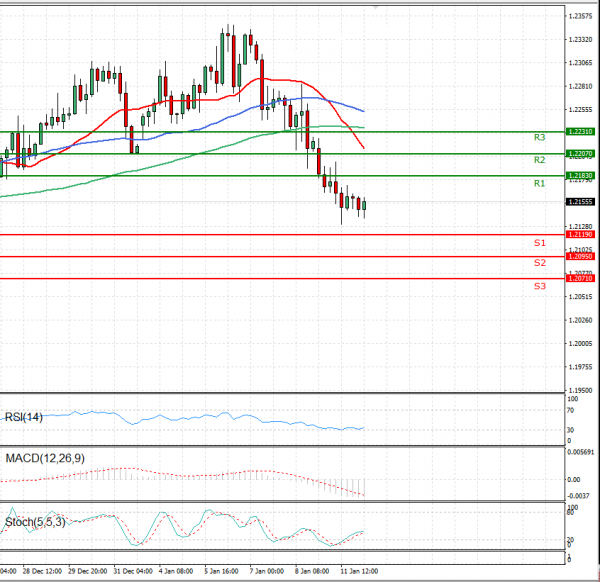Click the 1.20260 price axis value
600x582 pixels.
click(x=580, y=320)
